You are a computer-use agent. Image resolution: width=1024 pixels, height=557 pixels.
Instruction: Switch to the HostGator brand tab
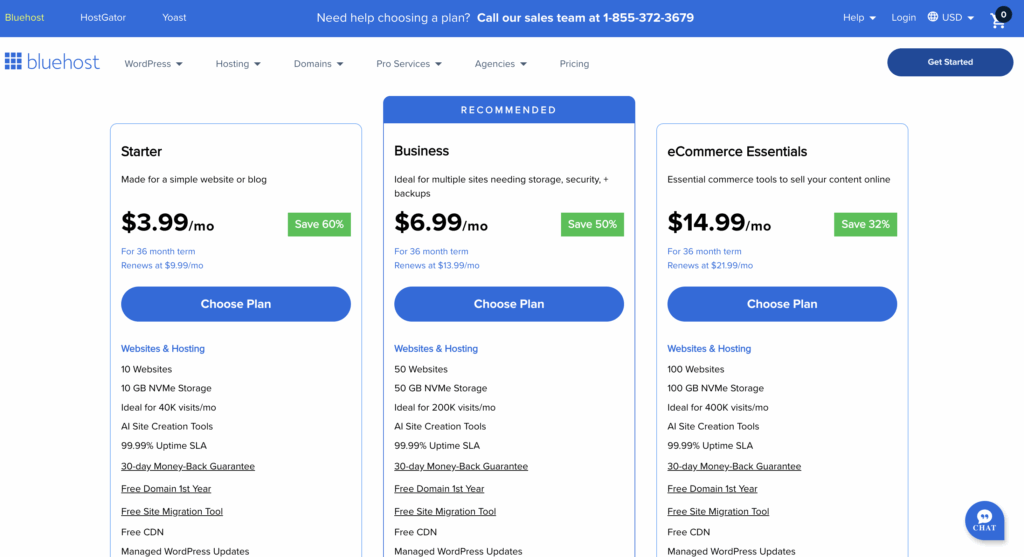pos(104,18)
